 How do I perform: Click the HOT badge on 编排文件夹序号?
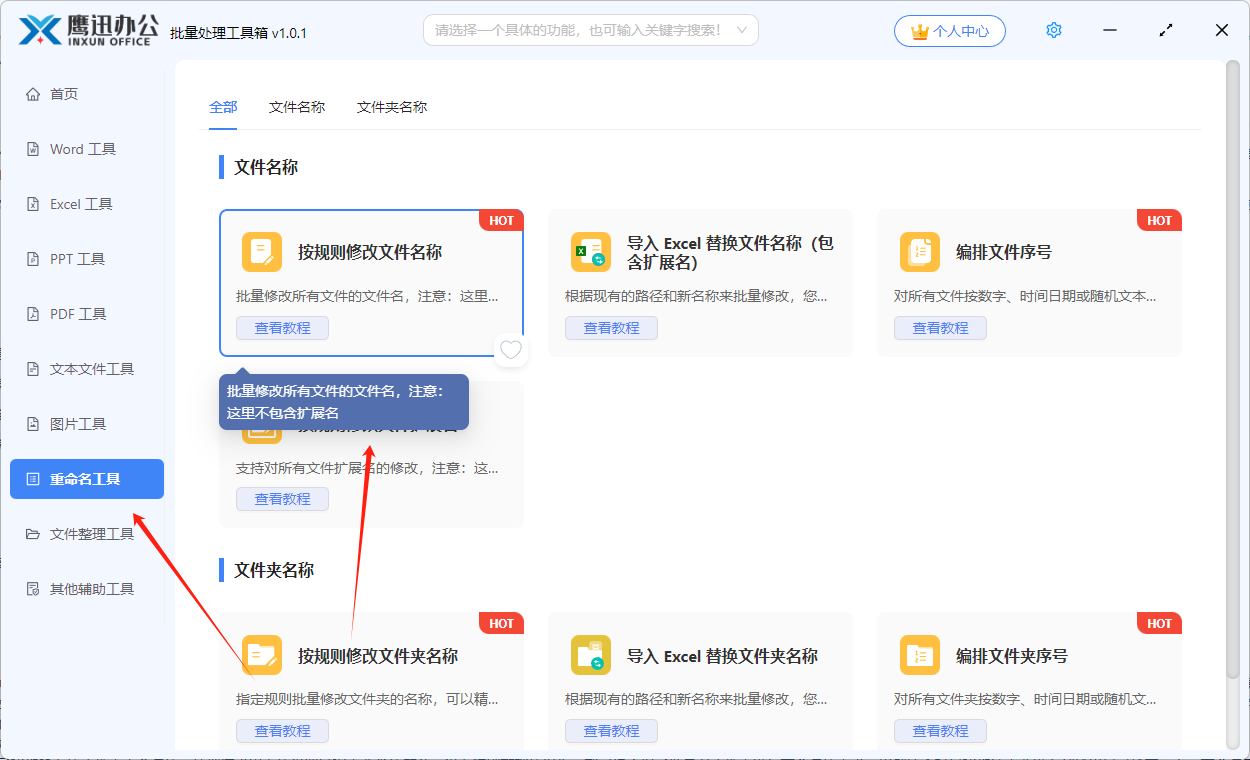tap(1159, 623)
